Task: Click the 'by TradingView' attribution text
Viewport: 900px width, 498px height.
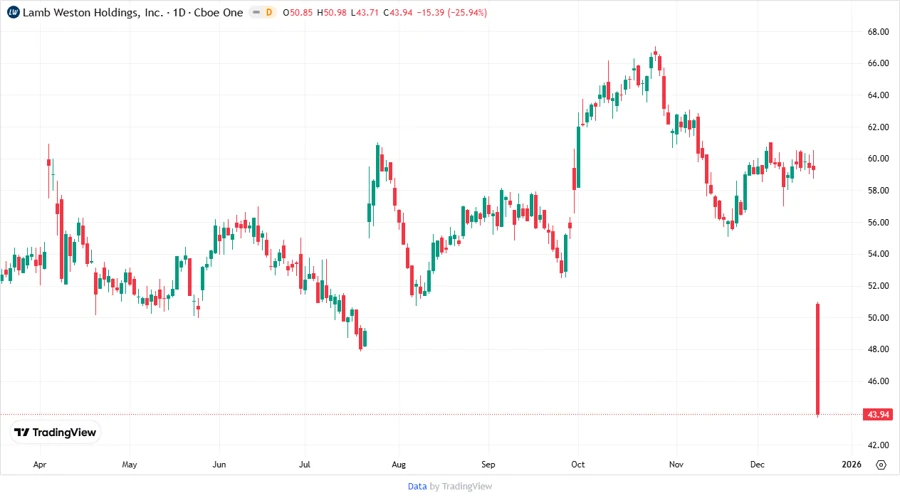Action: click(x=461, y=487)
